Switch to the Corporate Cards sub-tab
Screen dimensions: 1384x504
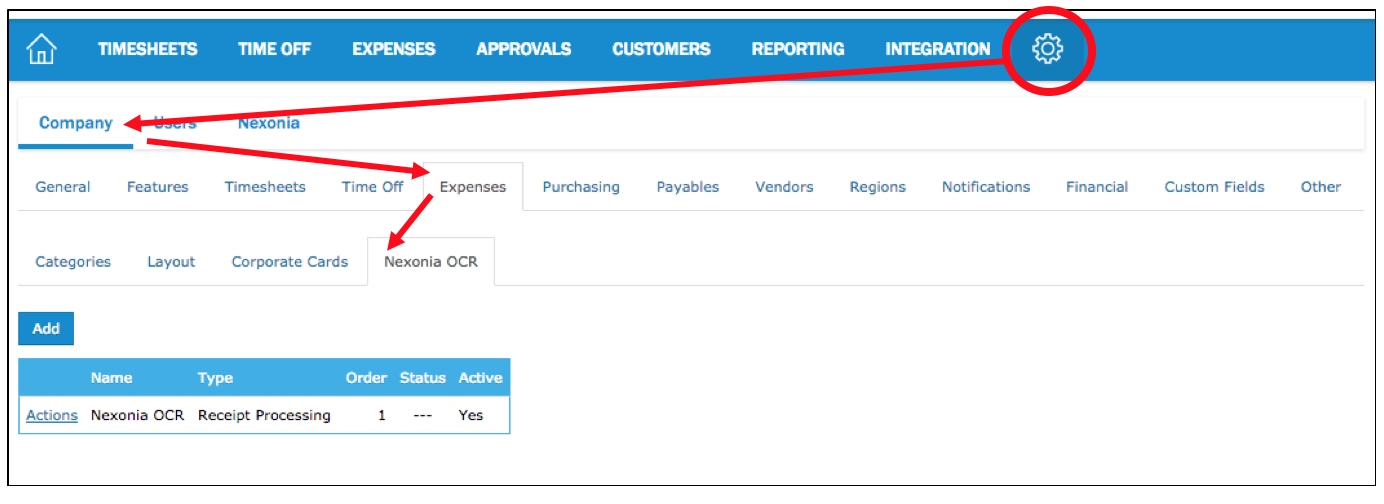pos(289,262)
